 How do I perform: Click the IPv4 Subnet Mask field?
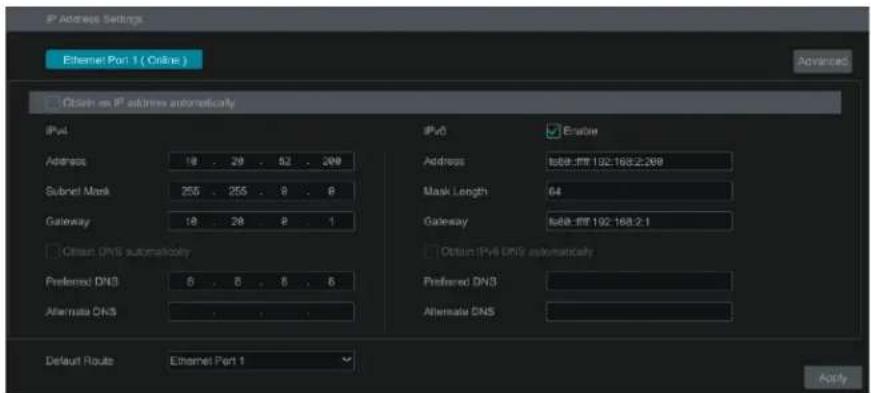pyautogui.click(x=261, y=191)
